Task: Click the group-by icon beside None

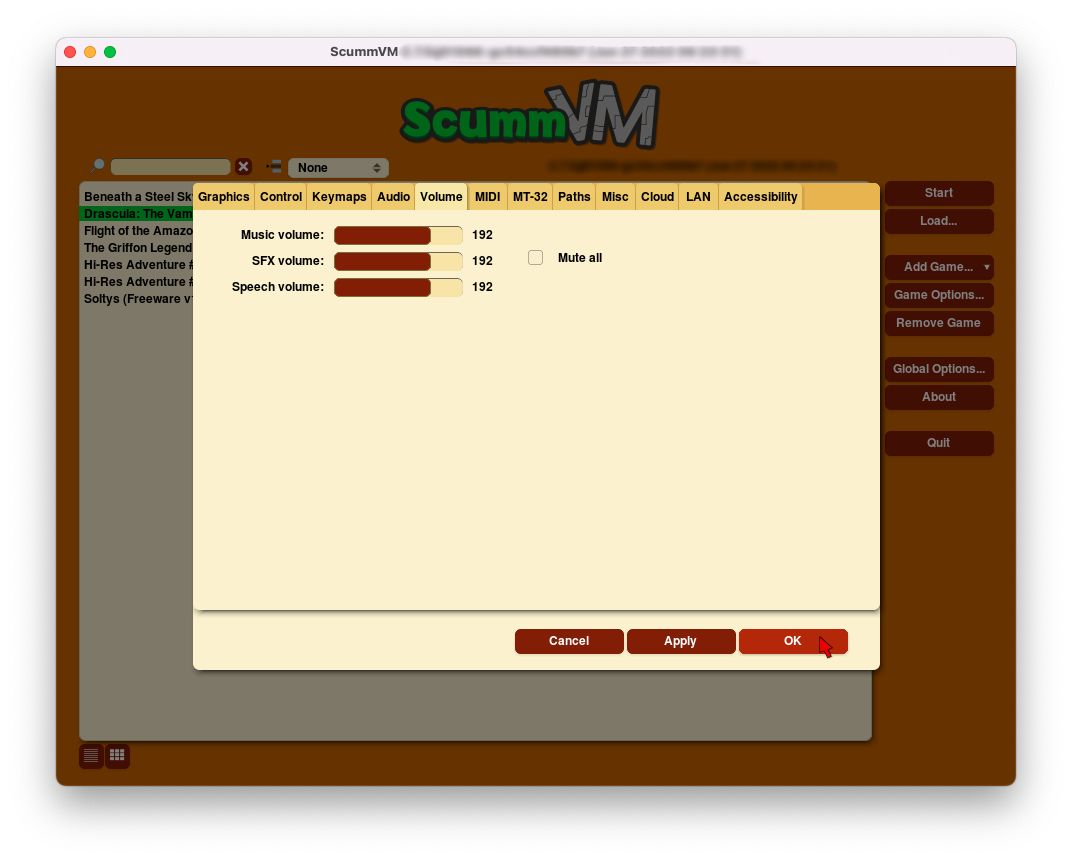Action: 274,167
